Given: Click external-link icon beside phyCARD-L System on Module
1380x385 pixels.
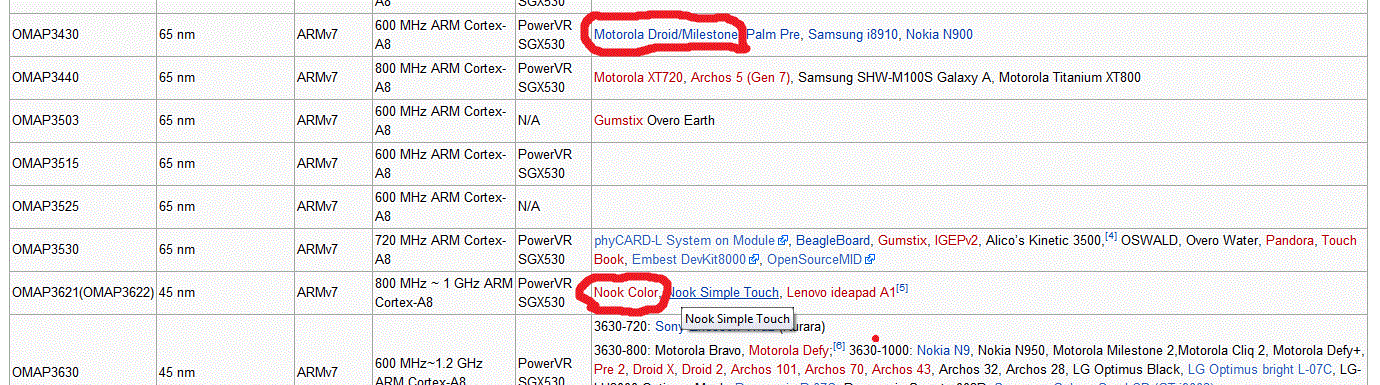Looking at the screenshot, I should (x=784, y=241).
